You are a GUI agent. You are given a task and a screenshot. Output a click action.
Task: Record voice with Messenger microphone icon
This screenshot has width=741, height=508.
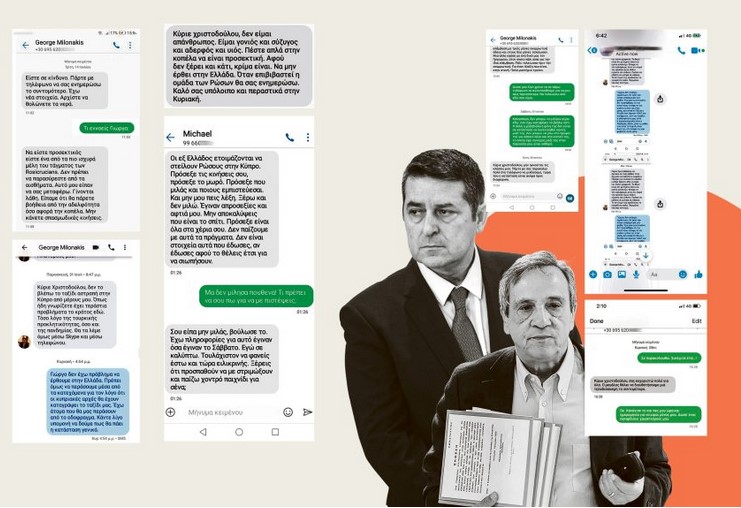click(636, 274)
